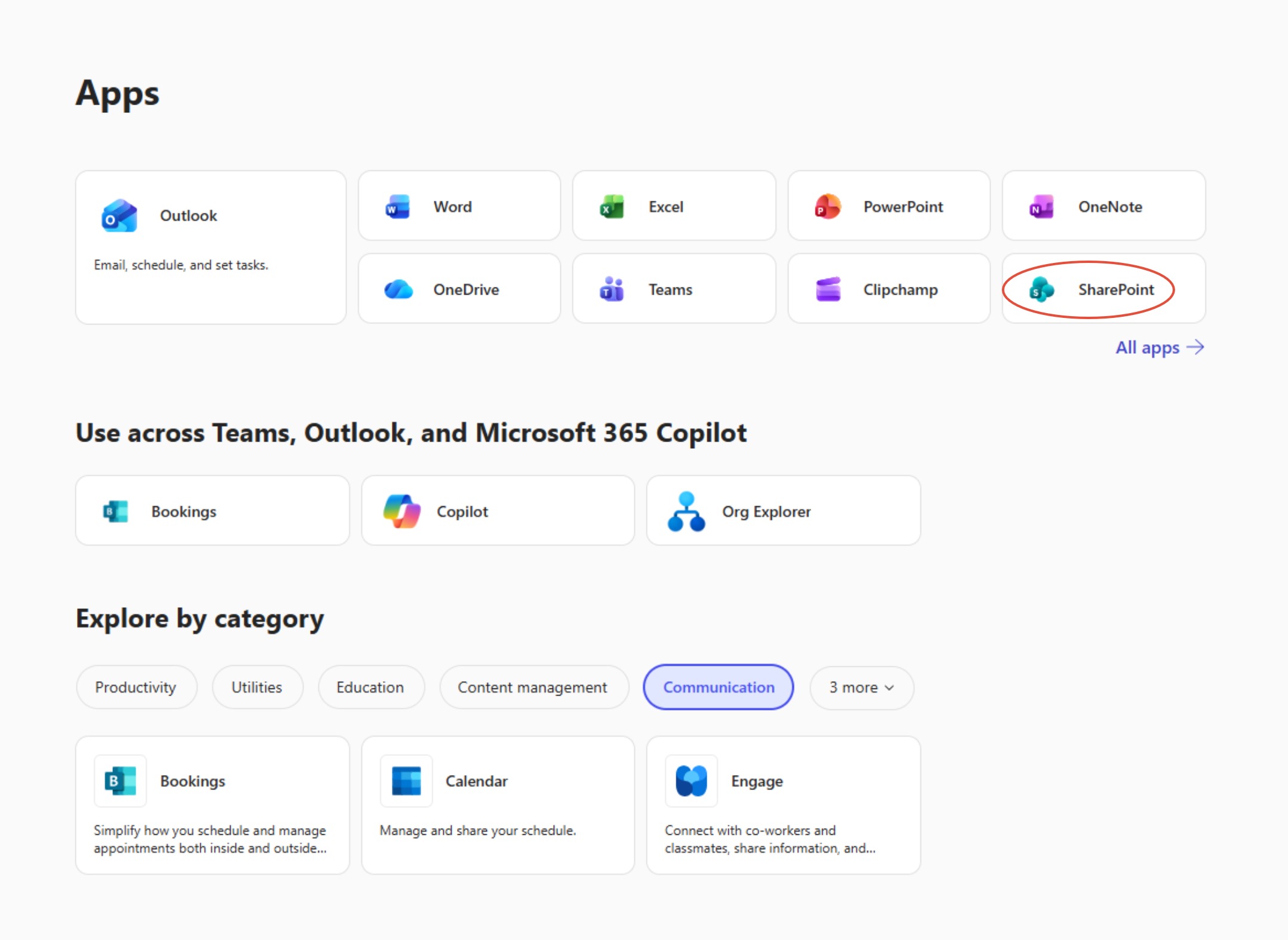
Task: Expand the 3 more categories dropdown
Action: (x=861, y=687)
